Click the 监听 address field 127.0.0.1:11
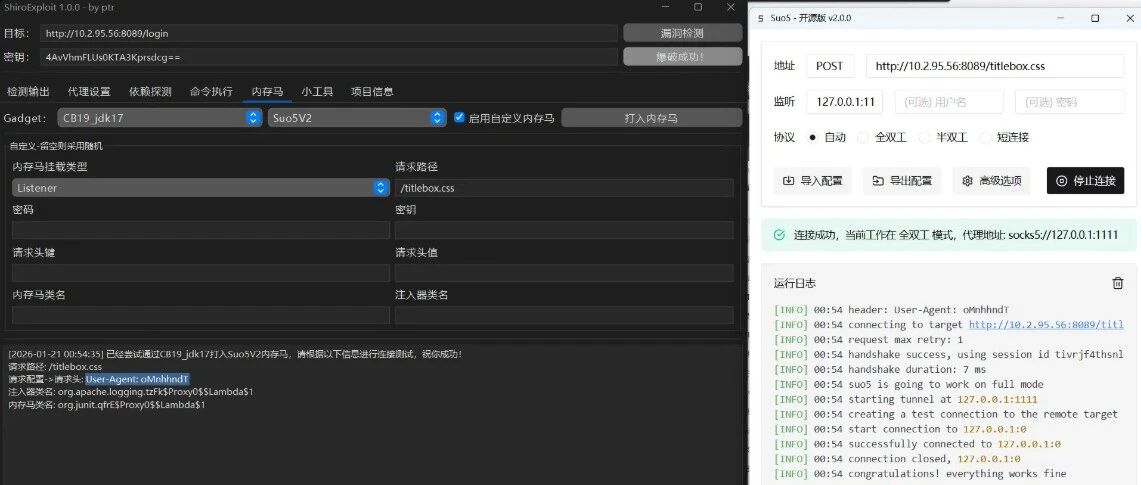 click(845, 103)
